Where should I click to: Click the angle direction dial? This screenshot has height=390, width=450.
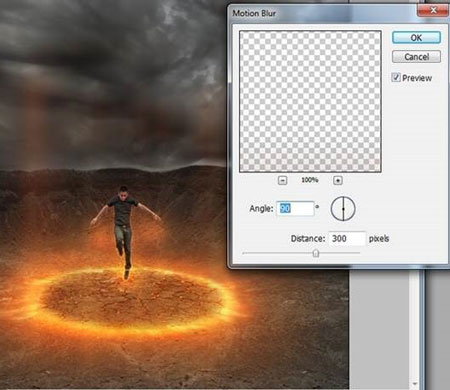point(343,209)
